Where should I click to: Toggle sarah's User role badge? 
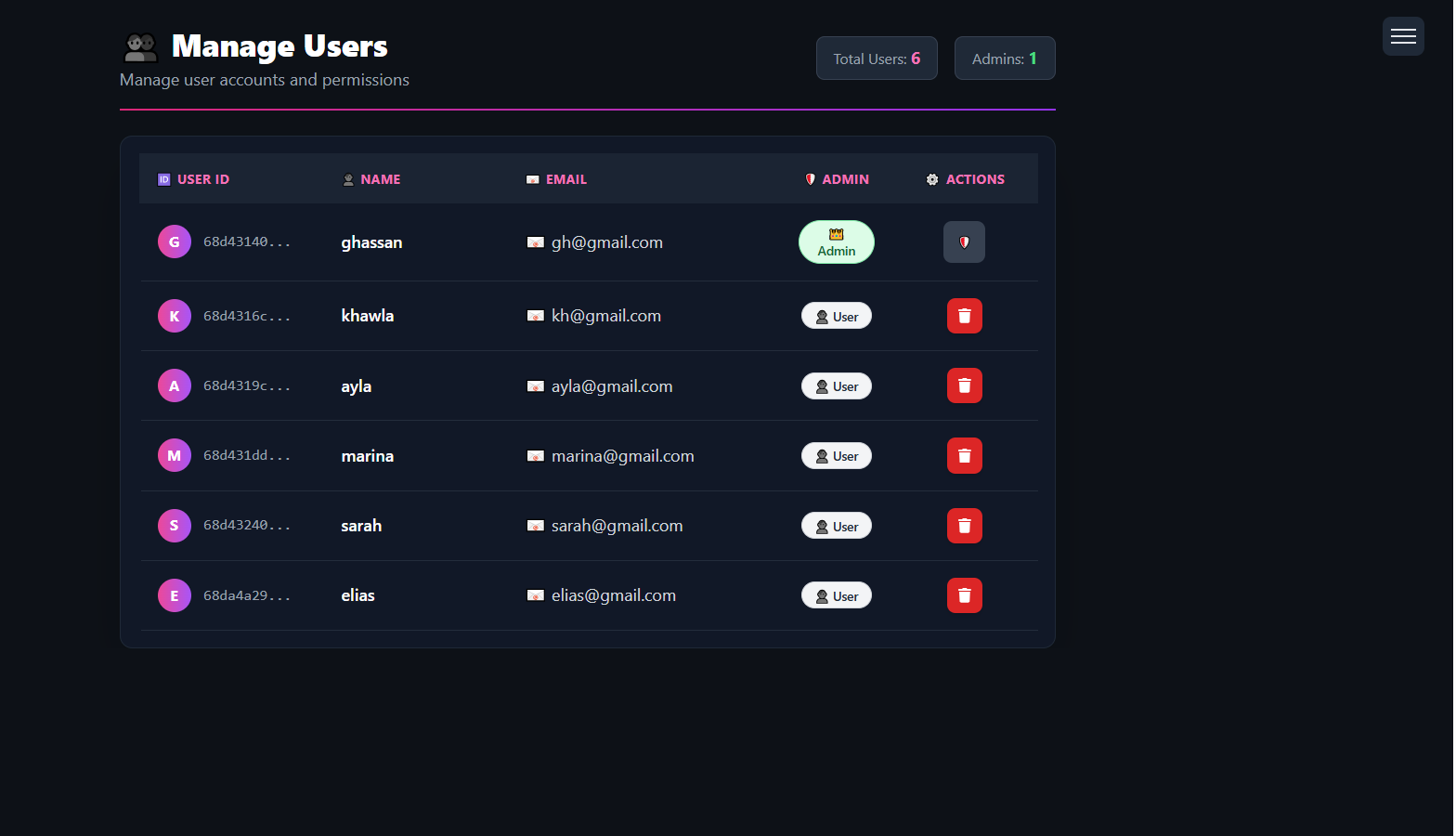[x=837, y=527]
